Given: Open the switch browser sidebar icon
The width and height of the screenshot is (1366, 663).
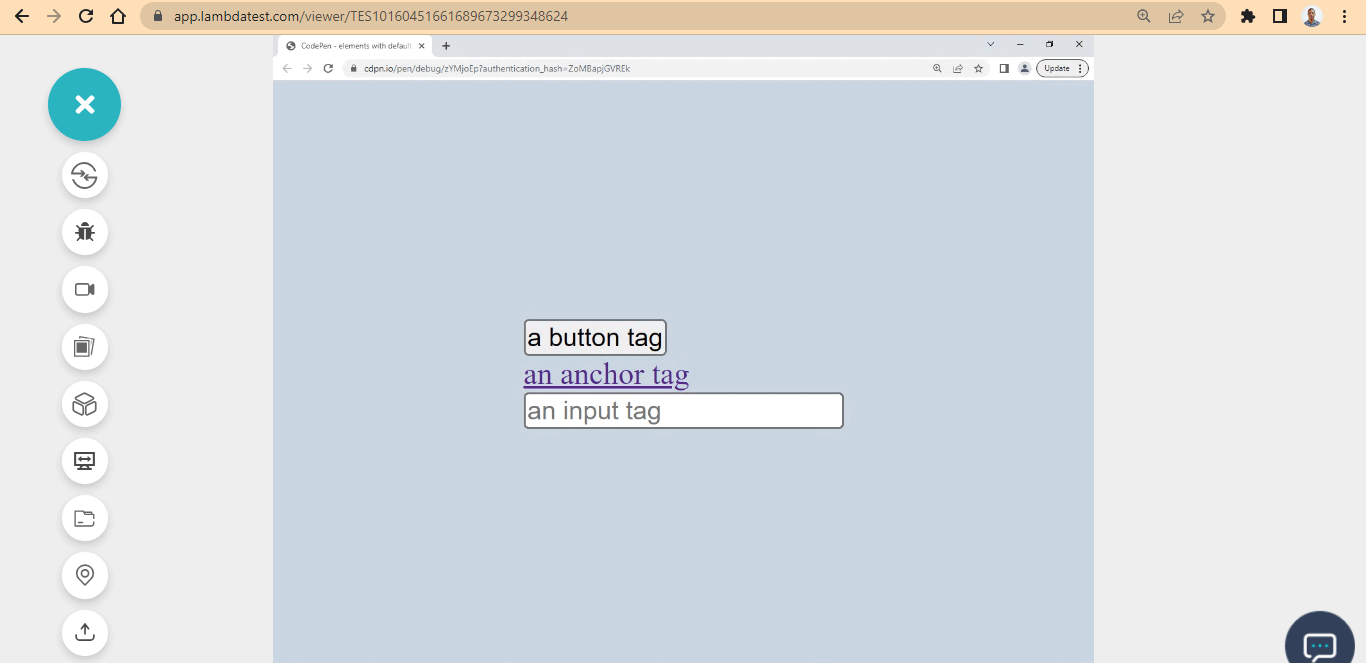Looking at the screenshot, I should pos(85,175).
